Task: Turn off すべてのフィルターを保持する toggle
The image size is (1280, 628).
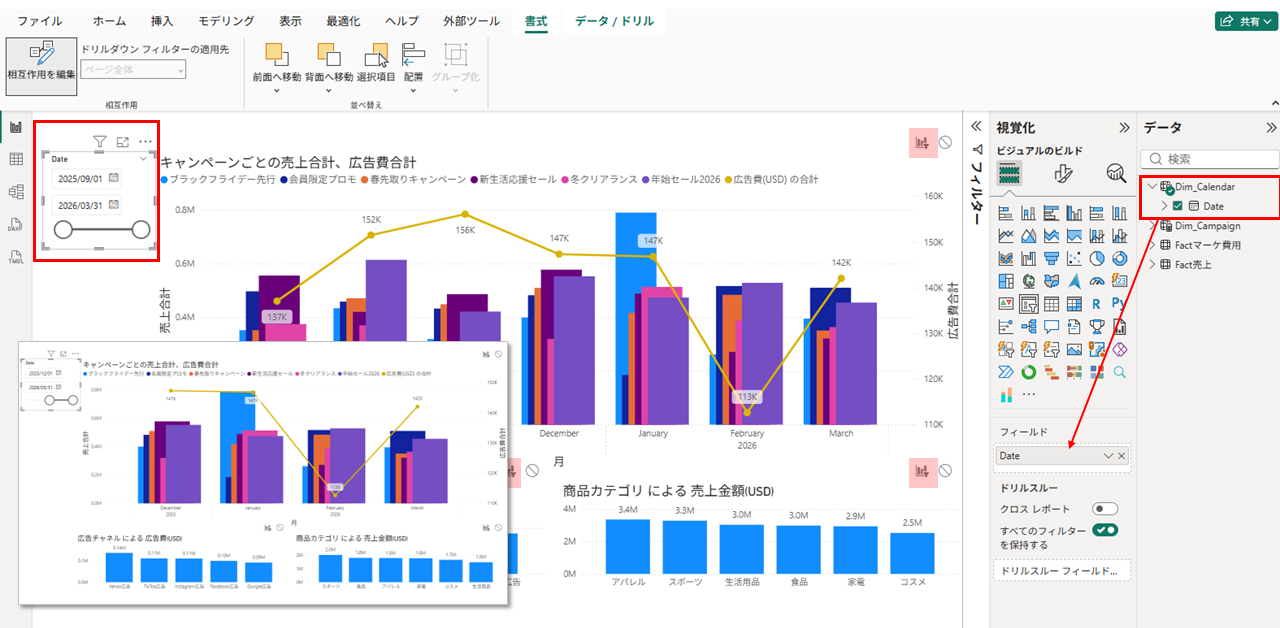Action: [1105, 530]
